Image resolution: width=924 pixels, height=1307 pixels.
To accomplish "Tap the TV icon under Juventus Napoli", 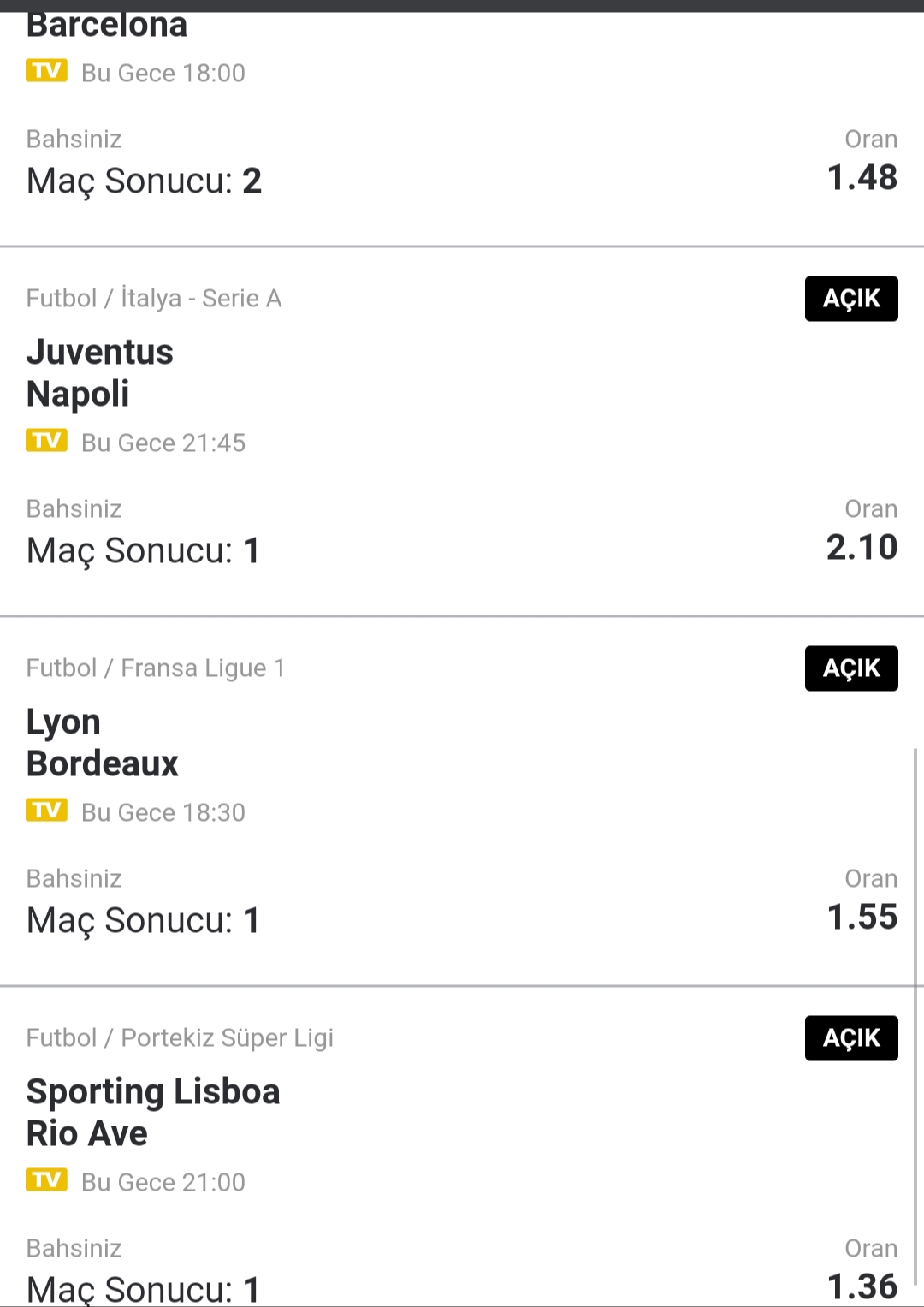I will [46, 440].
